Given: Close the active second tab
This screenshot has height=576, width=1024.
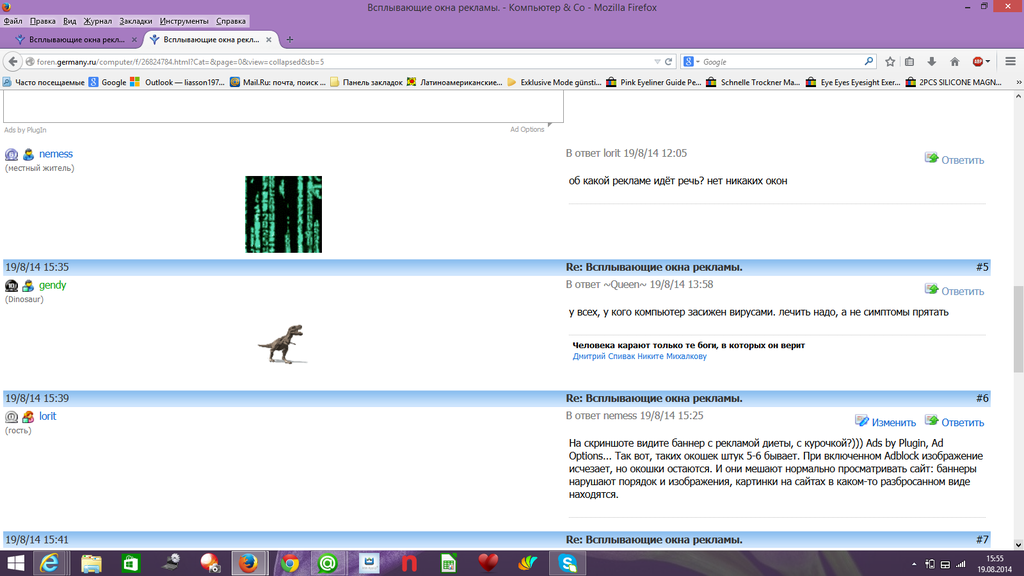Looking at the screenshot, I should pos(268,39).
